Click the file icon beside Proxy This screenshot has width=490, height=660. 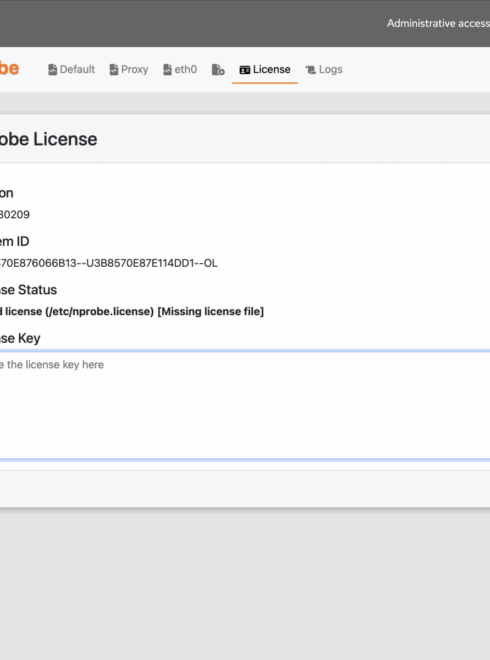[114, 69]
